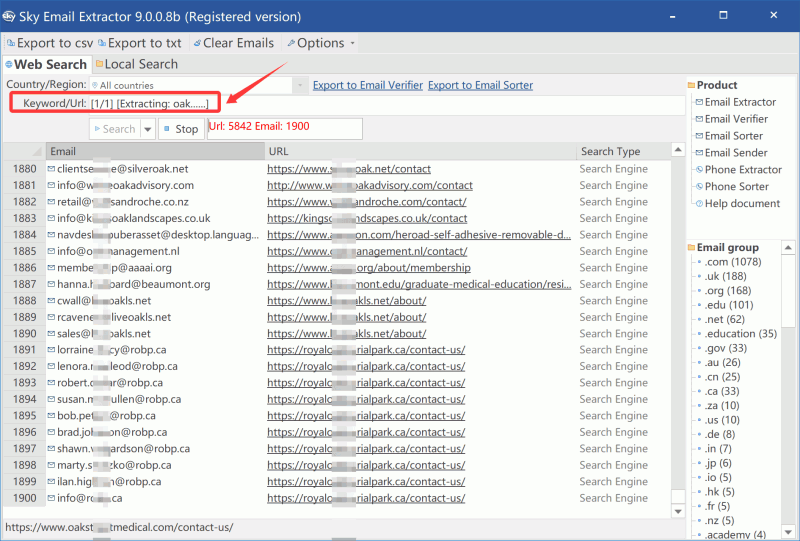Select row number 1893 header
This screenshot has height=541, width=800.
coord(24,383)
